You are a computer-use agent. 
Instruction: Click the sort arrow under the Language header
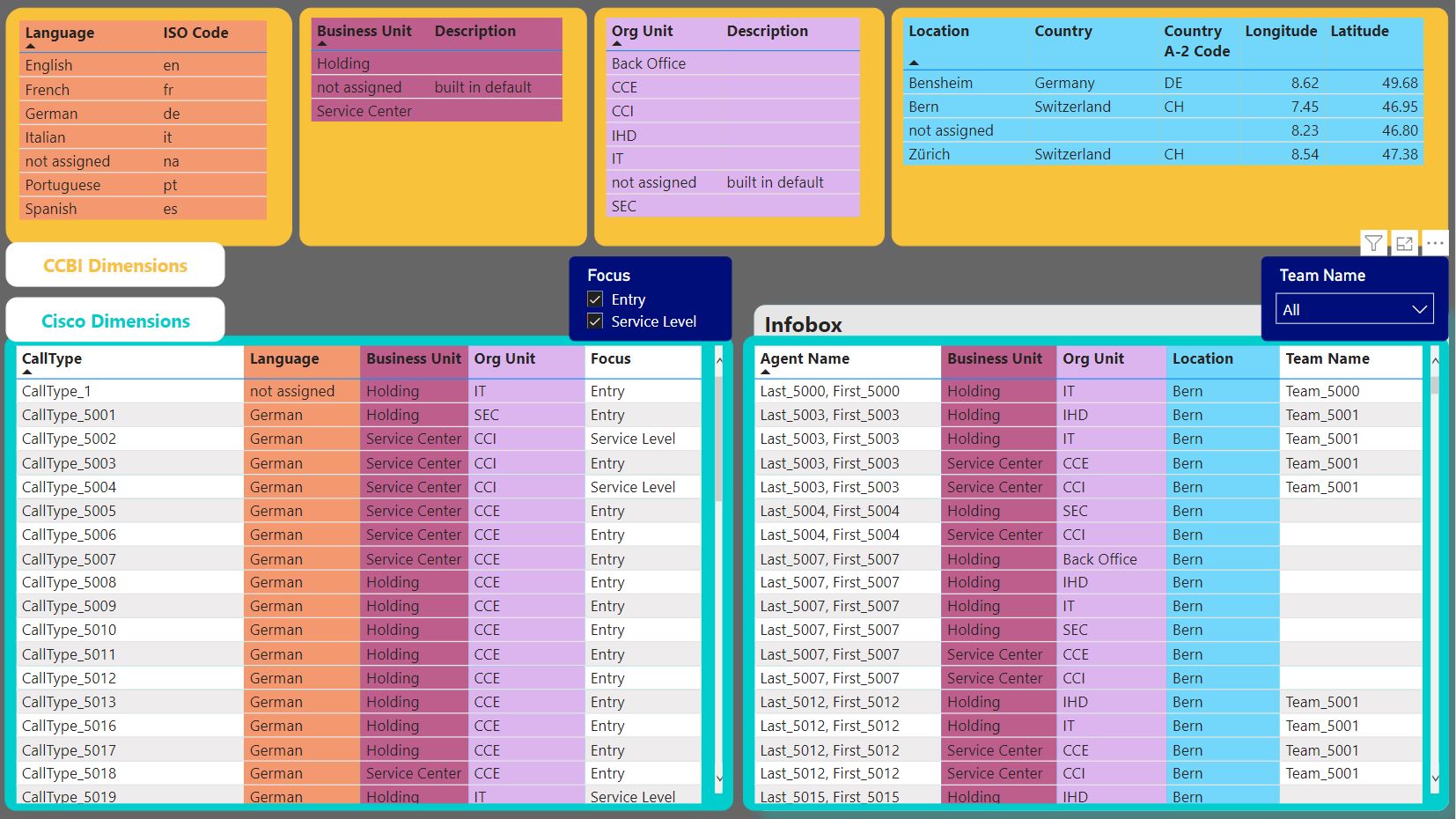[30, 46]
